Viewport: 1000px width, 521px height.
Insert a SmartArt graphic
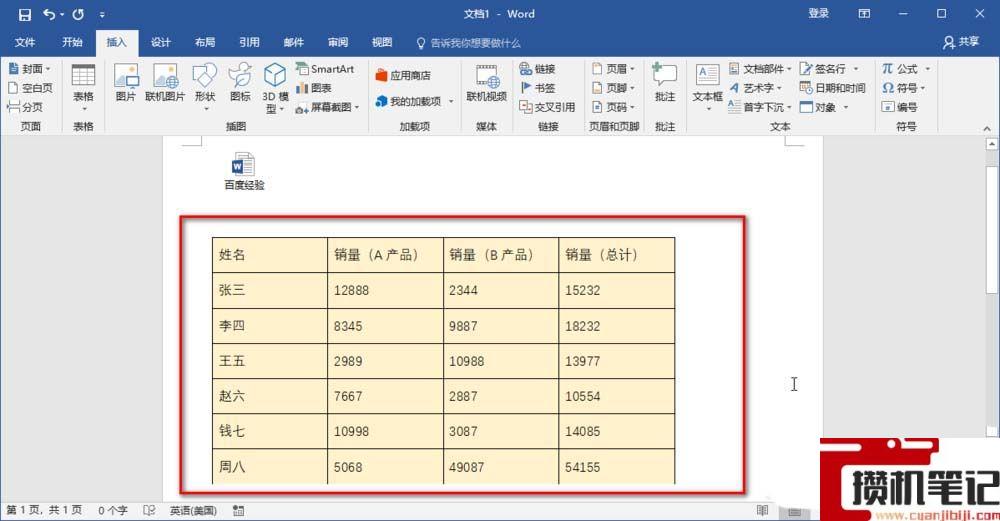(325, 69)
